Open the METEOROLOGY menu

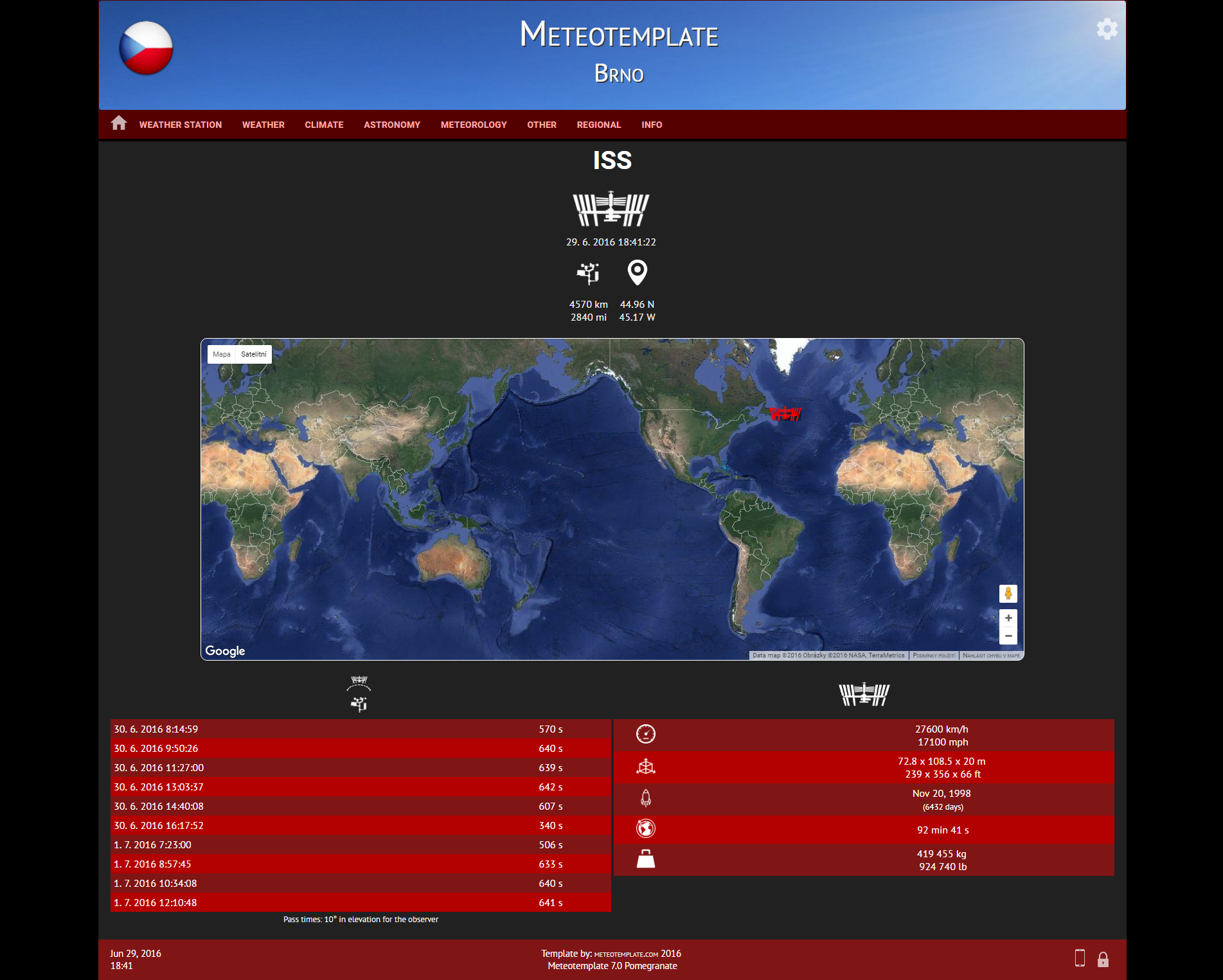(x=474, y=125)
